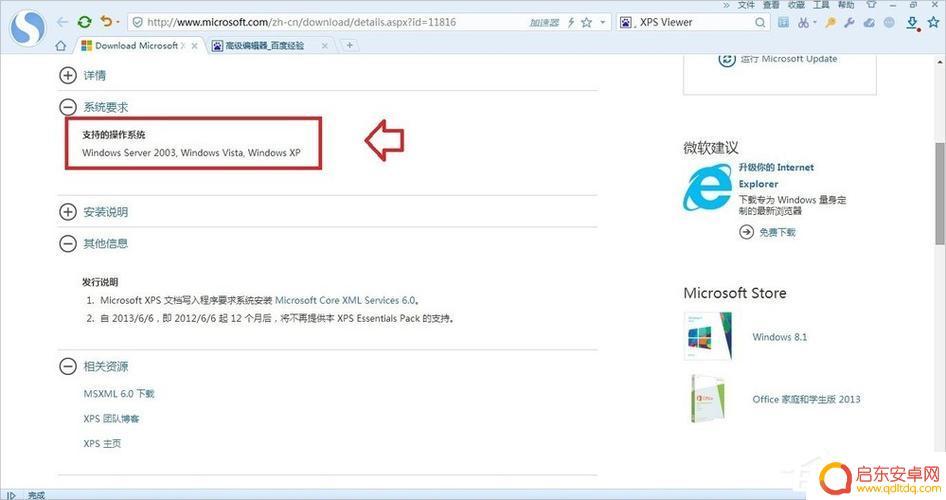Switch to Download Microsoft tab
Image resolution: width=946 pixels, height=500 pixels.
click(x=139, y=45)
